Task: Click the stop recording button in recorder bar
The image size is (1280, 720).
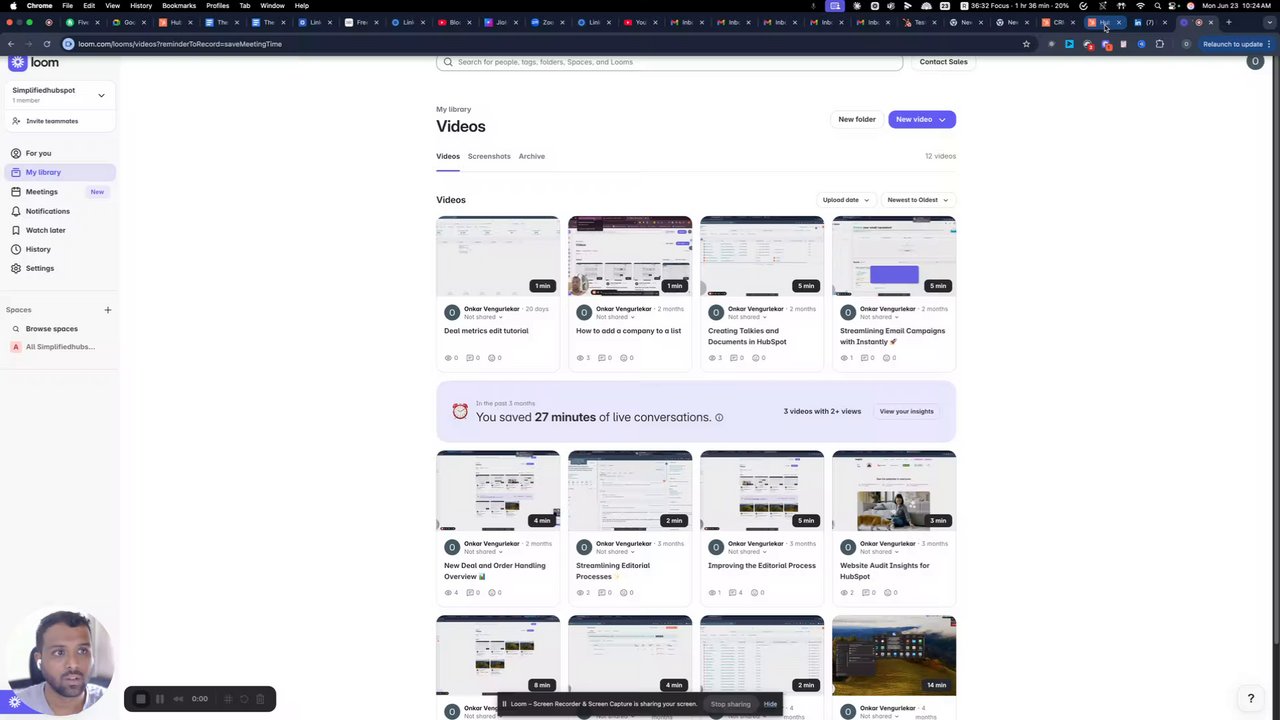Action: click(x=141, y=699)
